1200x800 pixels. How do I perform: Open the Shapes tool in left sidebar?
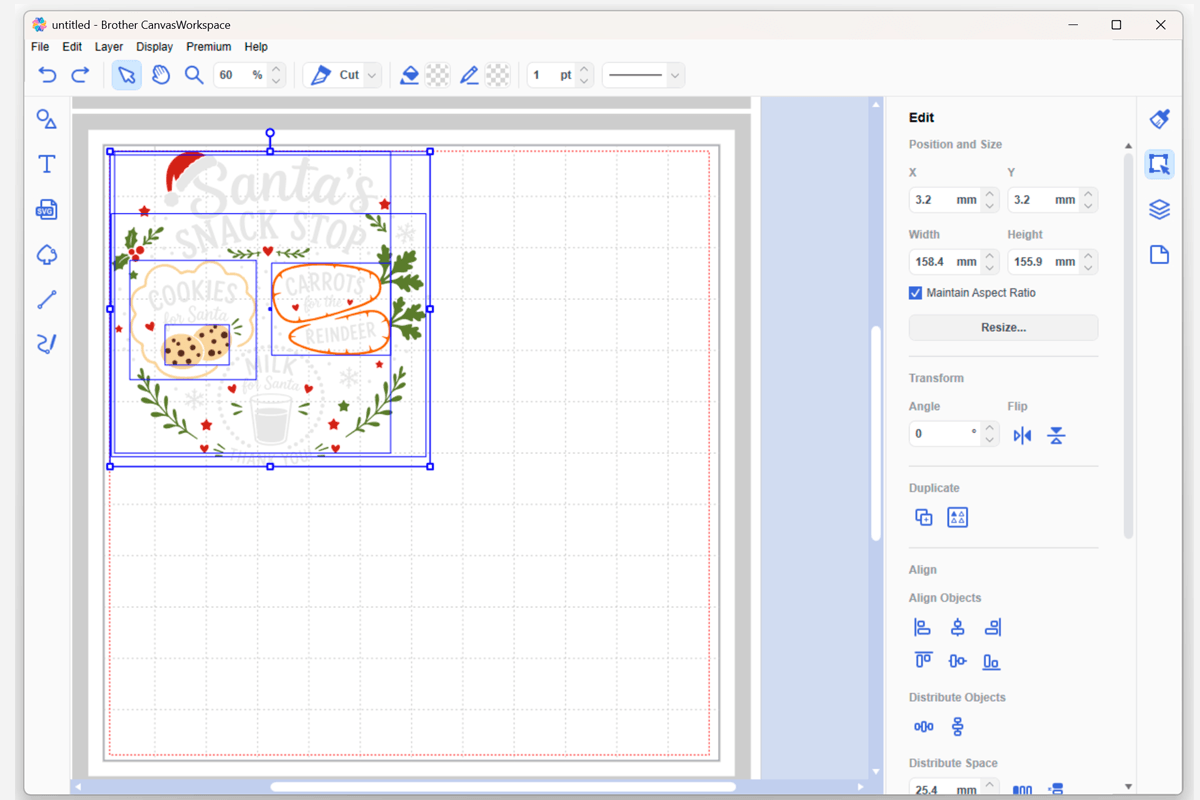46,119
